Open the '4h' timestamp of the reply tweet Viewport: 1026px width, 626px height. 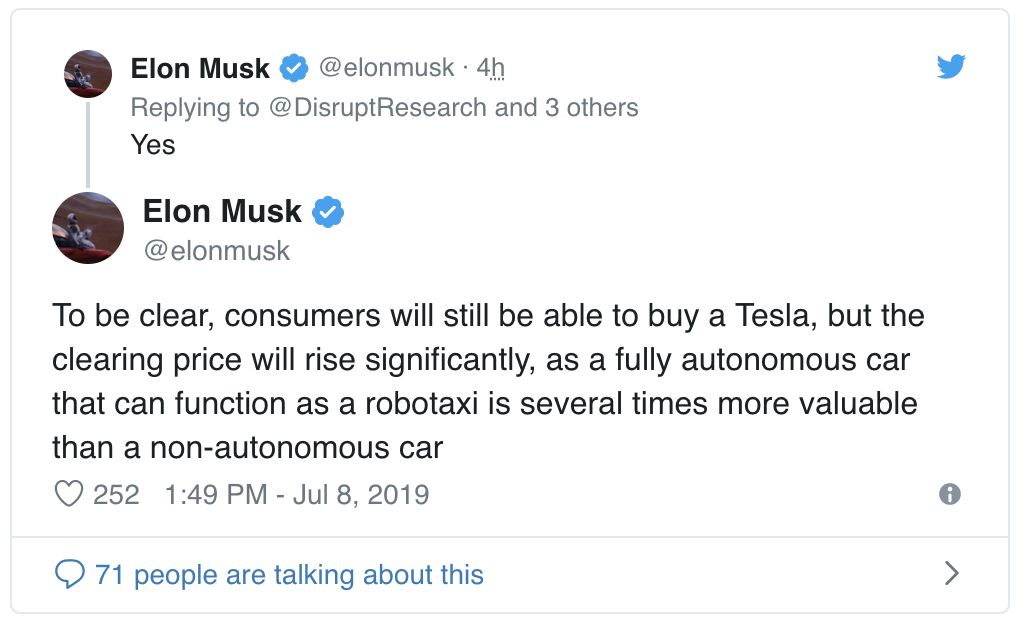[491, 67]
